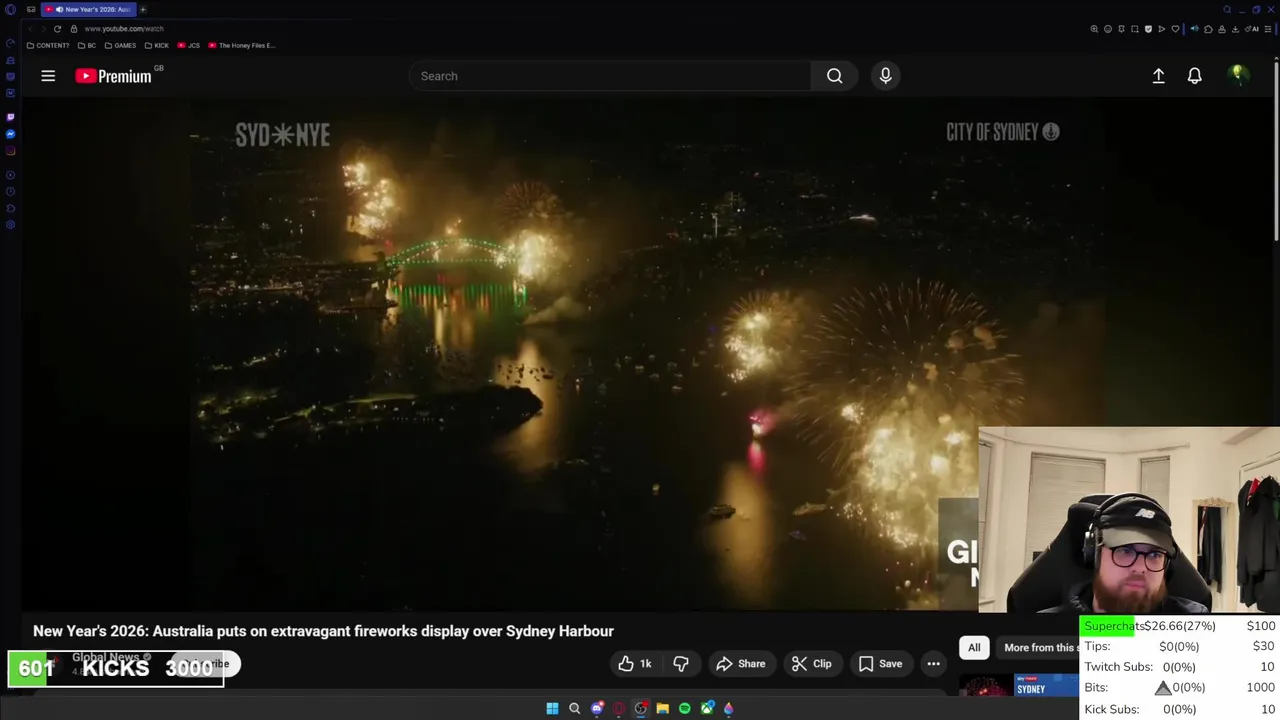Add page to bookmarks with heart icon
Screen dimensions: 1280x720
(1175, 29)
